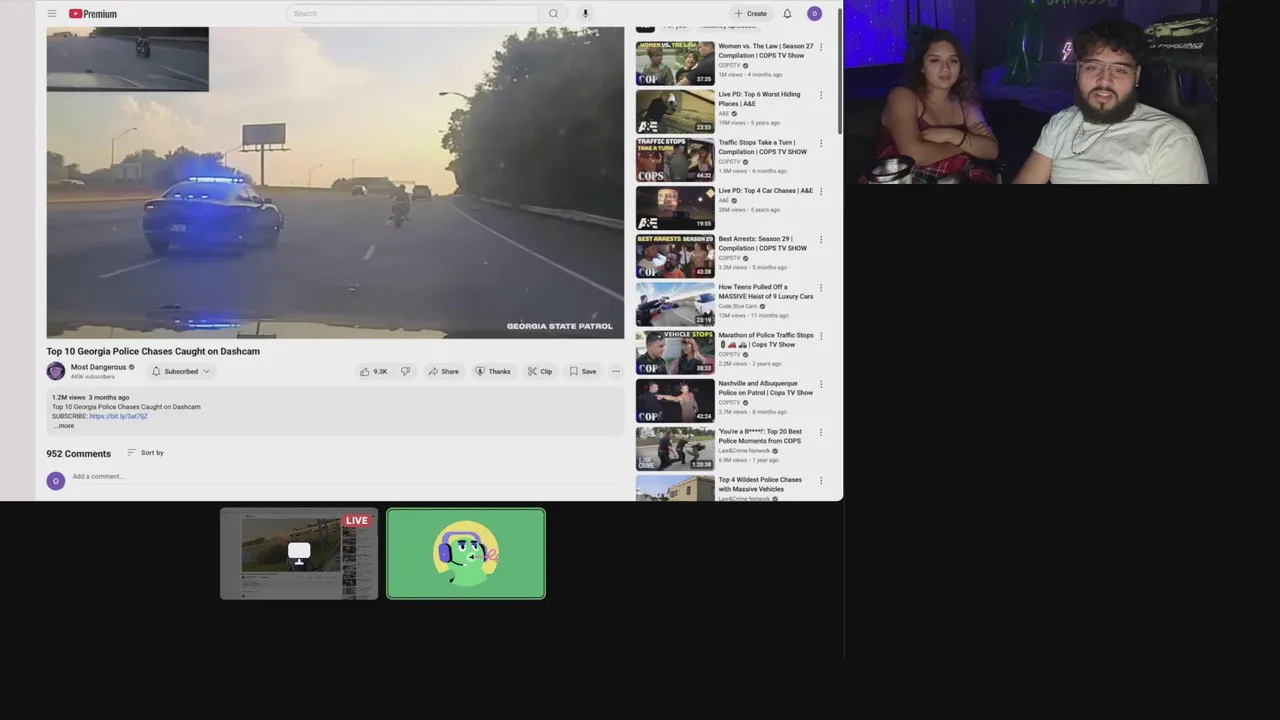Open the notifications bell
1280x720 pixels.
pos(787,13)
